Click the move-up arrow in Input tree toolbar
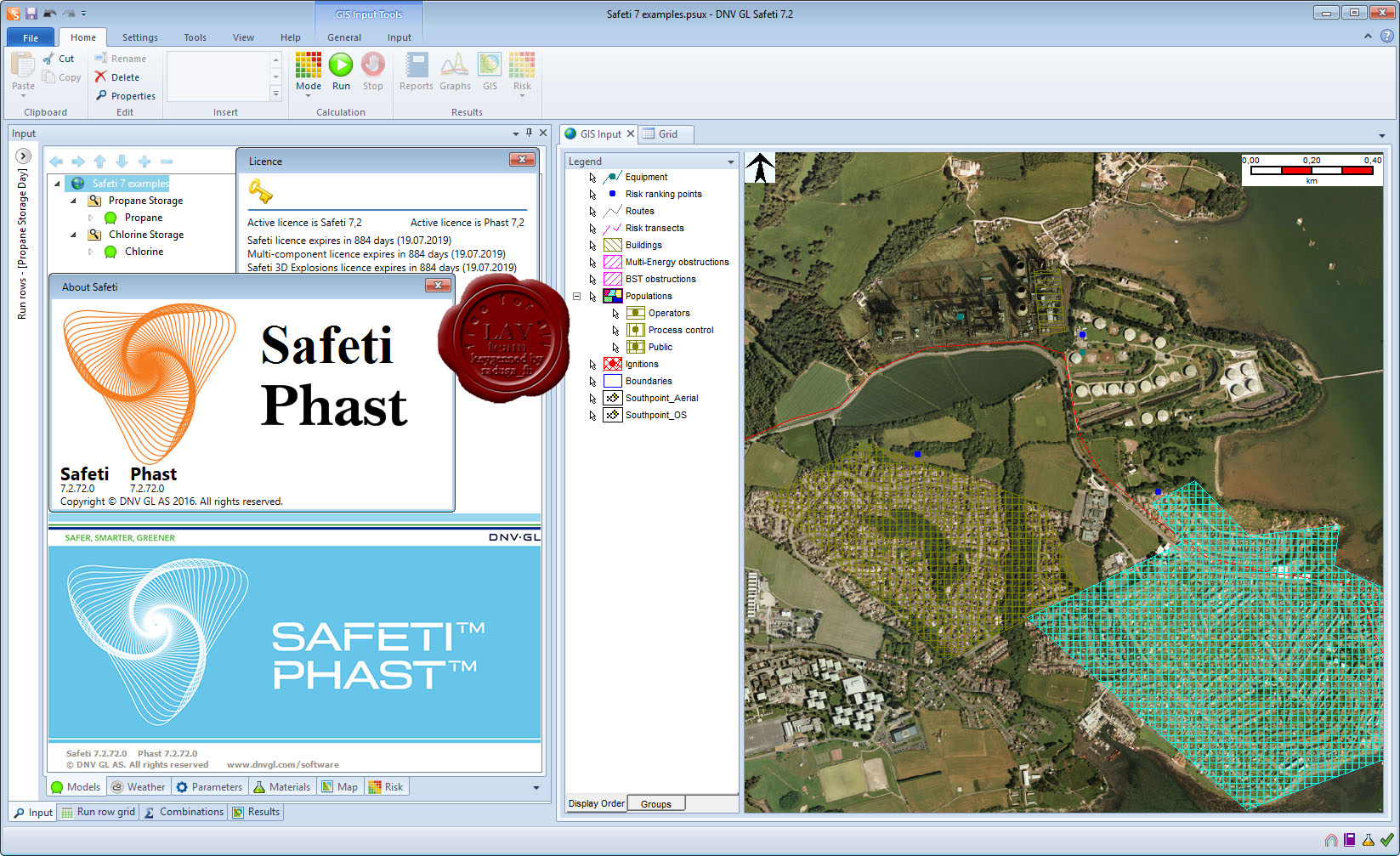This screenshot has width=1400, height=856. tap(100, 162)
